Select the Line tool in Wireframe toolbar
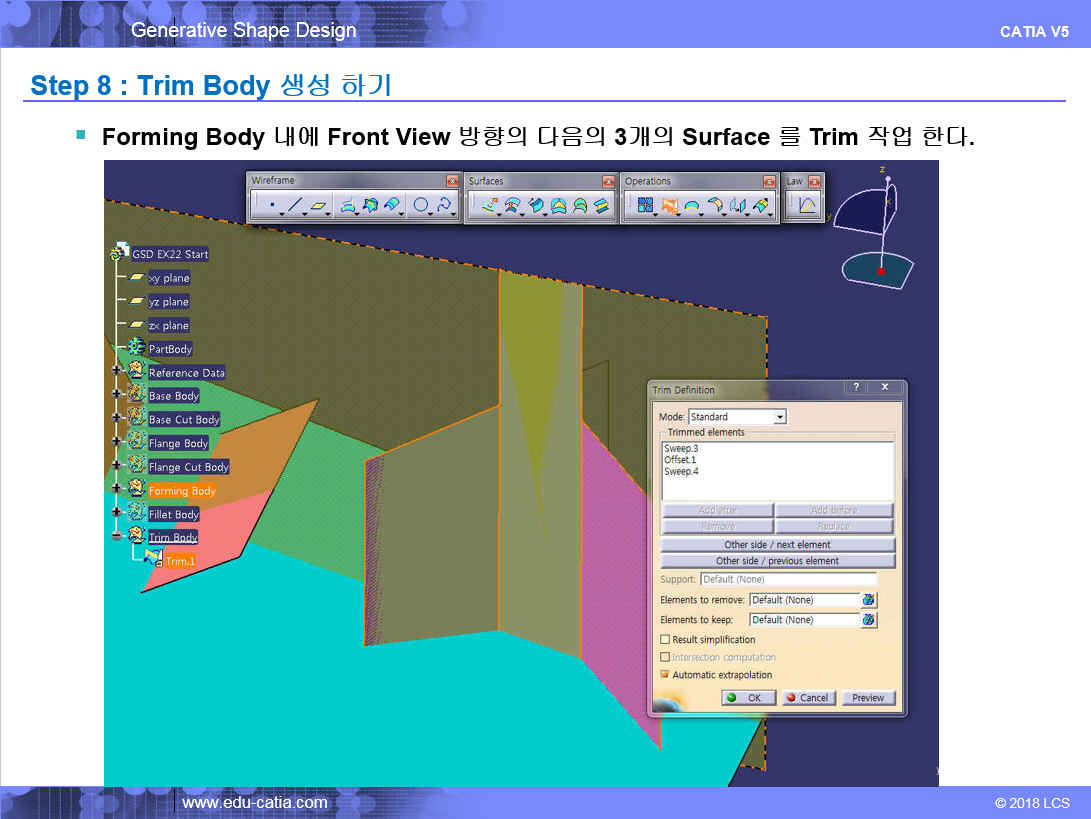 [295, 206]
